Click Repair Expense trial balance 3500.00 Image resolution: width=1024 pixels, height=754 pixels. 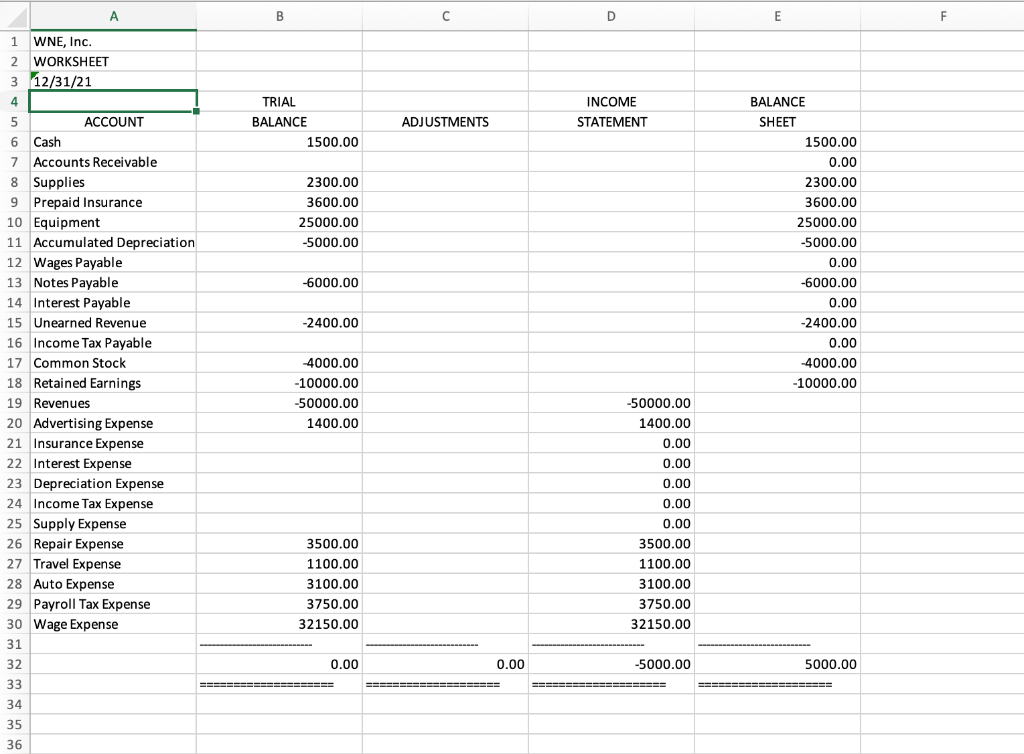tap(280, 544)
